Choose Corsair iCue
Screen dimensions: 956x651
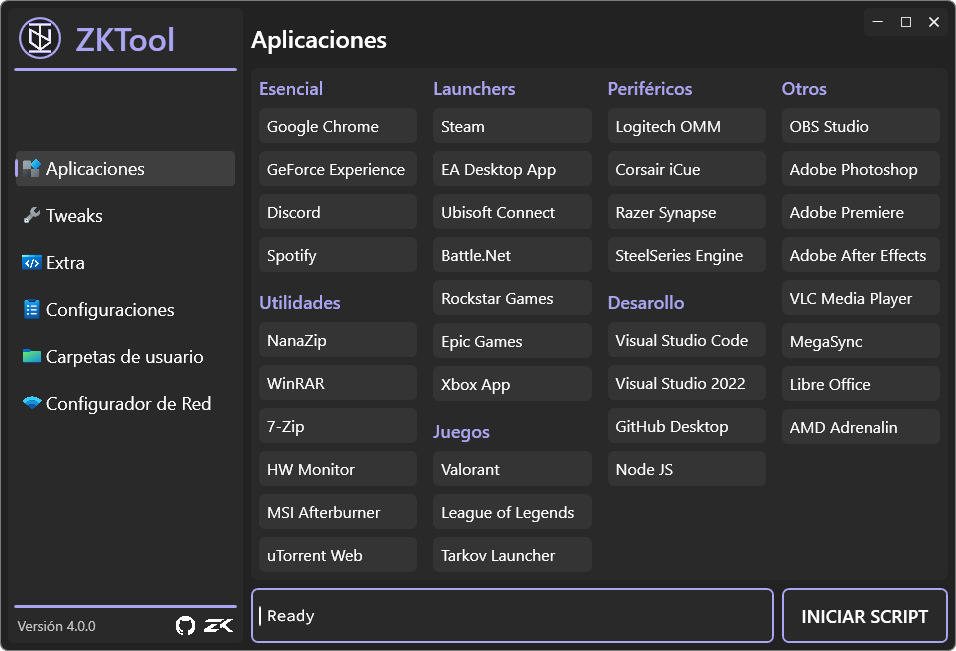click(x=687, y=169)
